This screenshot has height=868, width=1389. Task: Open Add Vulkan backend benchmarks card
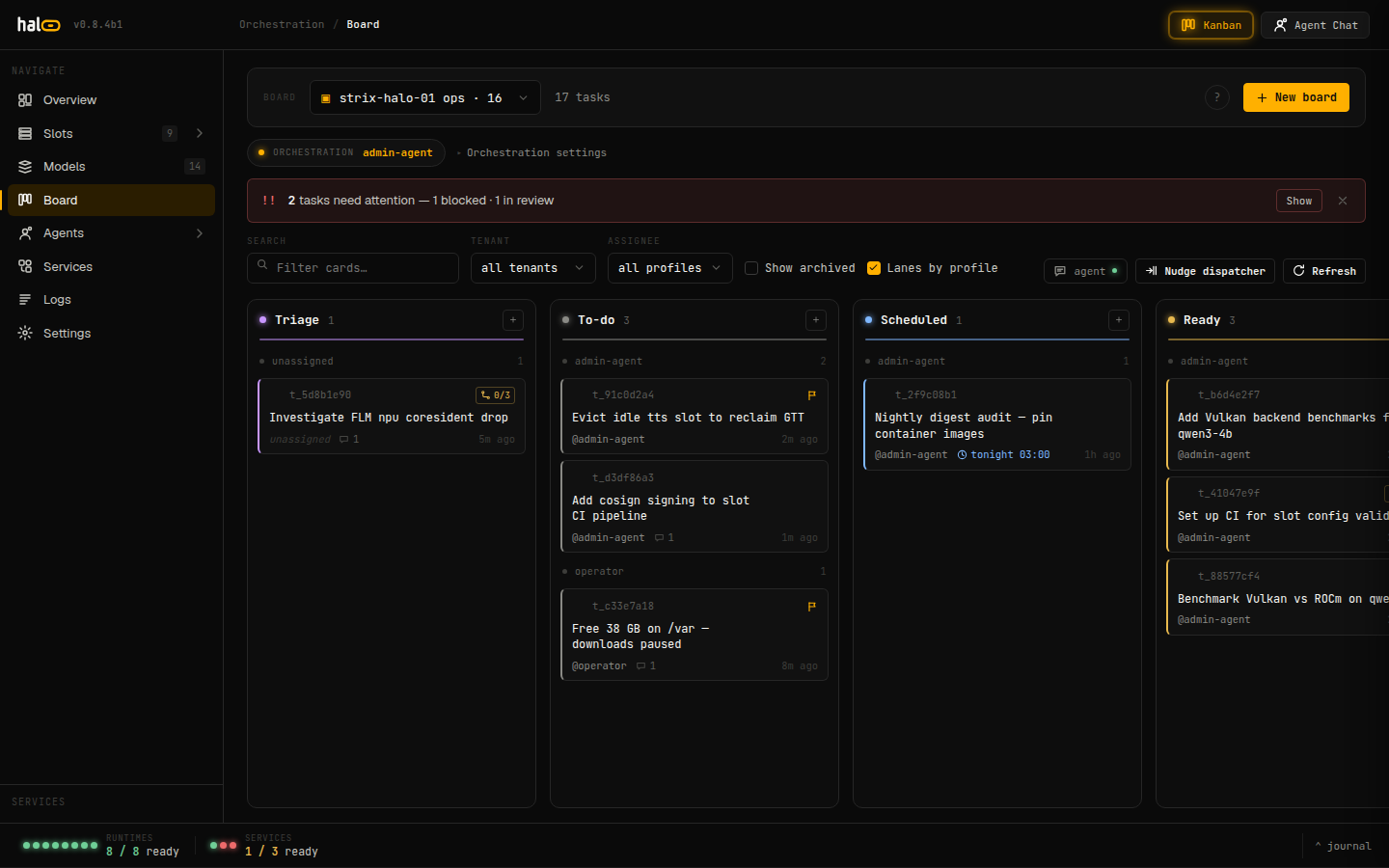coord(1277,424)
